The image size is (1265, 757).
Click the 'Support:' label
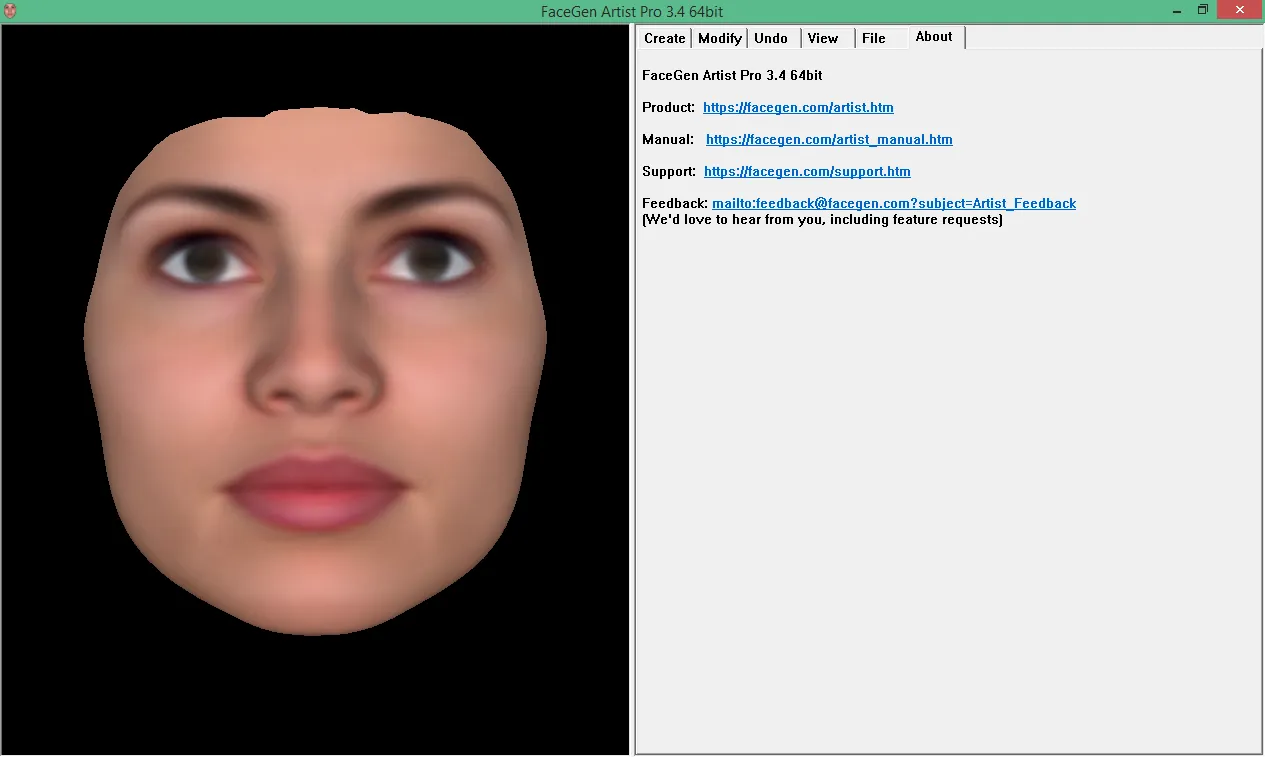click(x=669, y=171)
